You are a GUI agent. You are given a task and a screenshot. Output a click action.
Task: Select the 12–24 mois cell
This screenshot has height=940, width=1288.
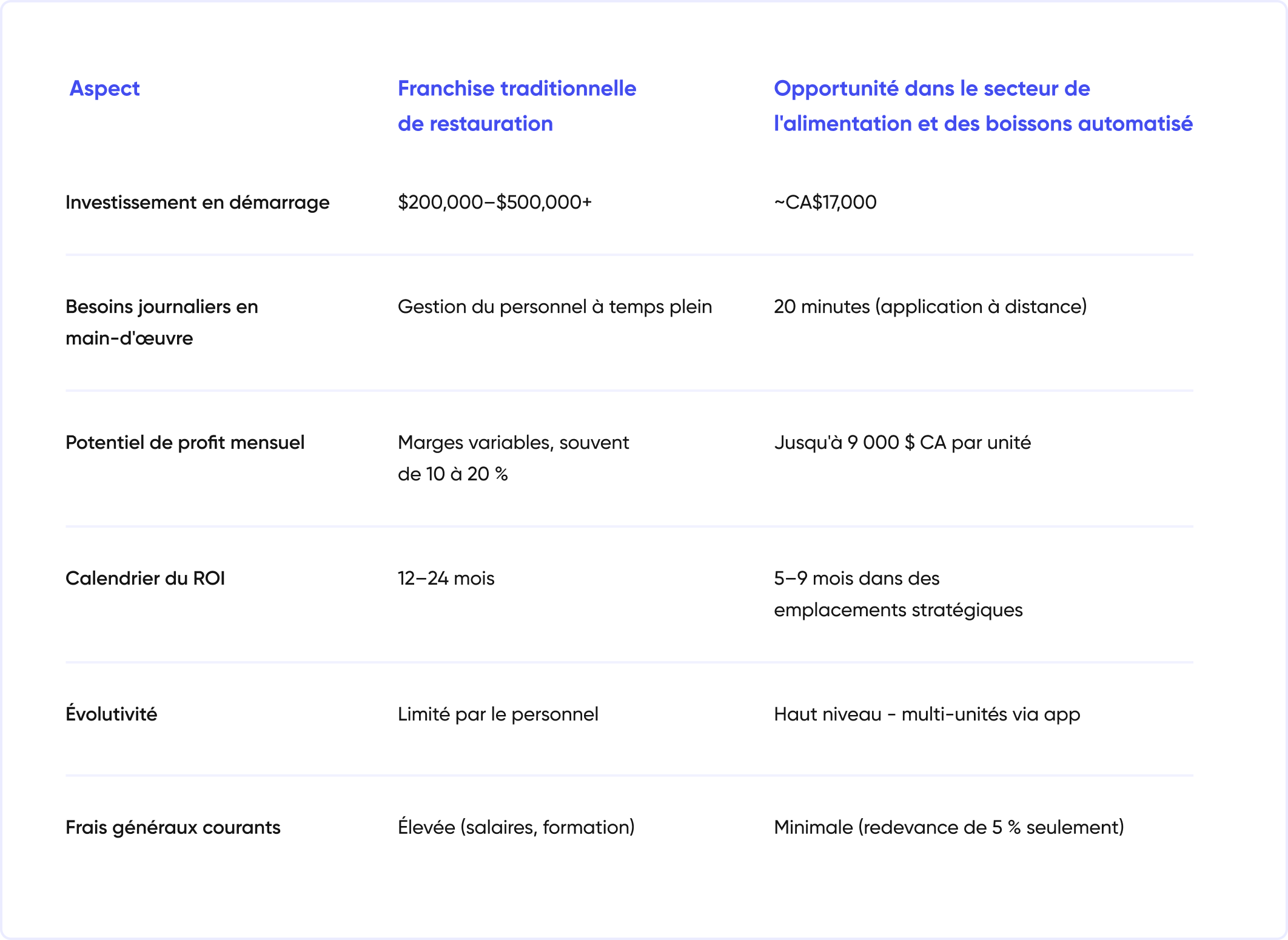446,579
